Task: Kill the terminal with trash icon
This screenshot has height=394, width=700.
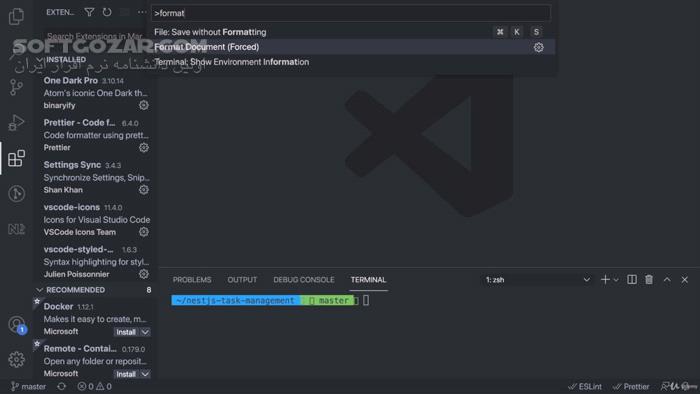Action: [x=649, y=280]
